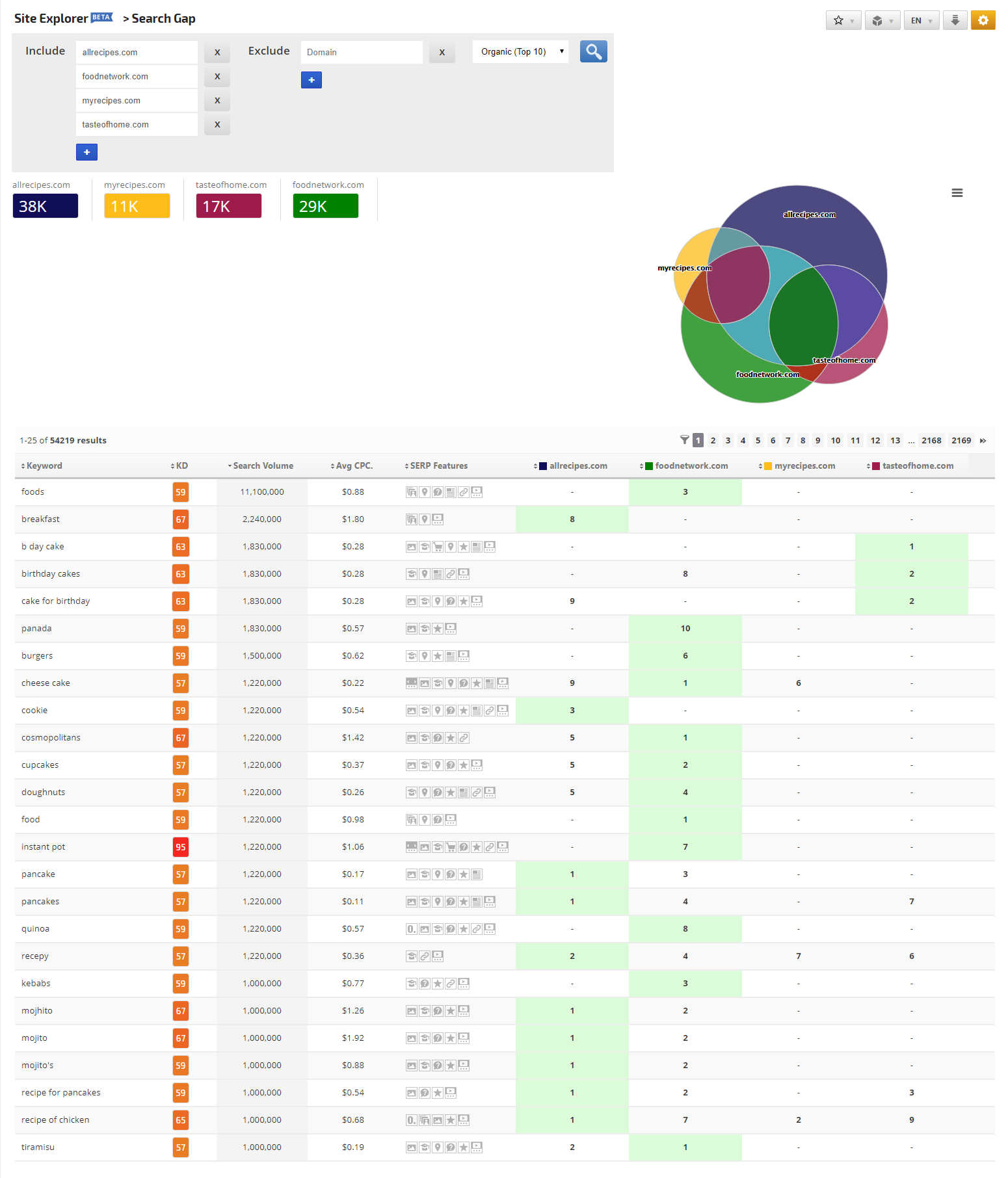Click the results filter funnel icon
This screenshot has height=1178, width=1008.
pyautogui.click(x=684, y=440)
